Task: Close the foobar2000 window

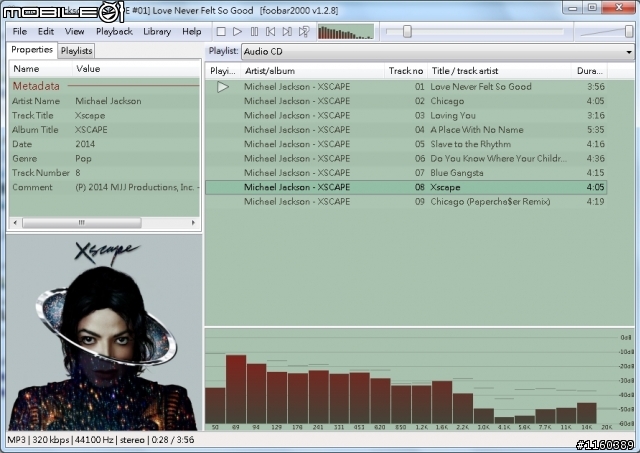Action: [x=618, y=8]
